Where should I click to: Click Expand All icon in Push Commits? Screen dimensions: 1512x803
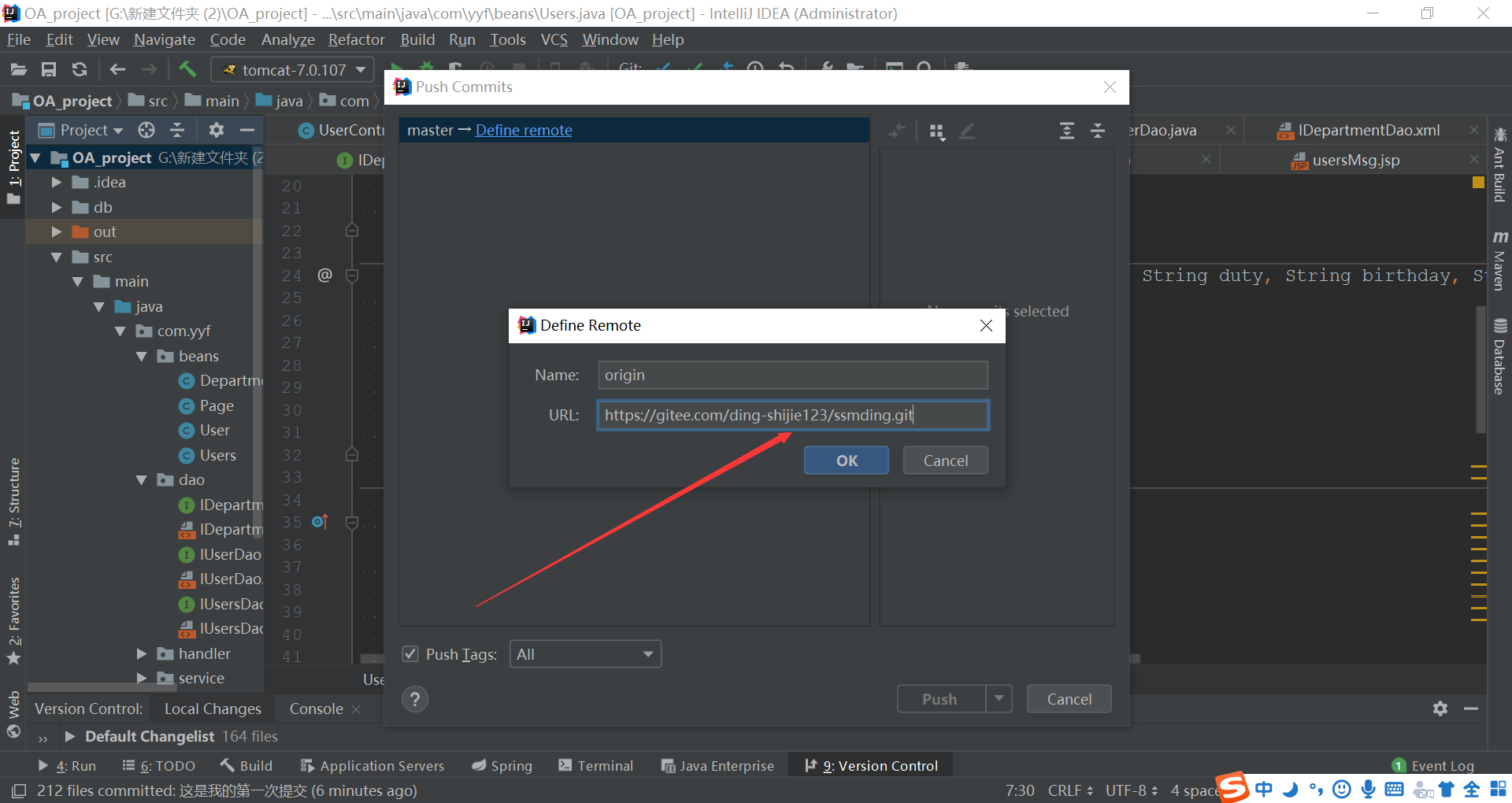click(1067, 131)
